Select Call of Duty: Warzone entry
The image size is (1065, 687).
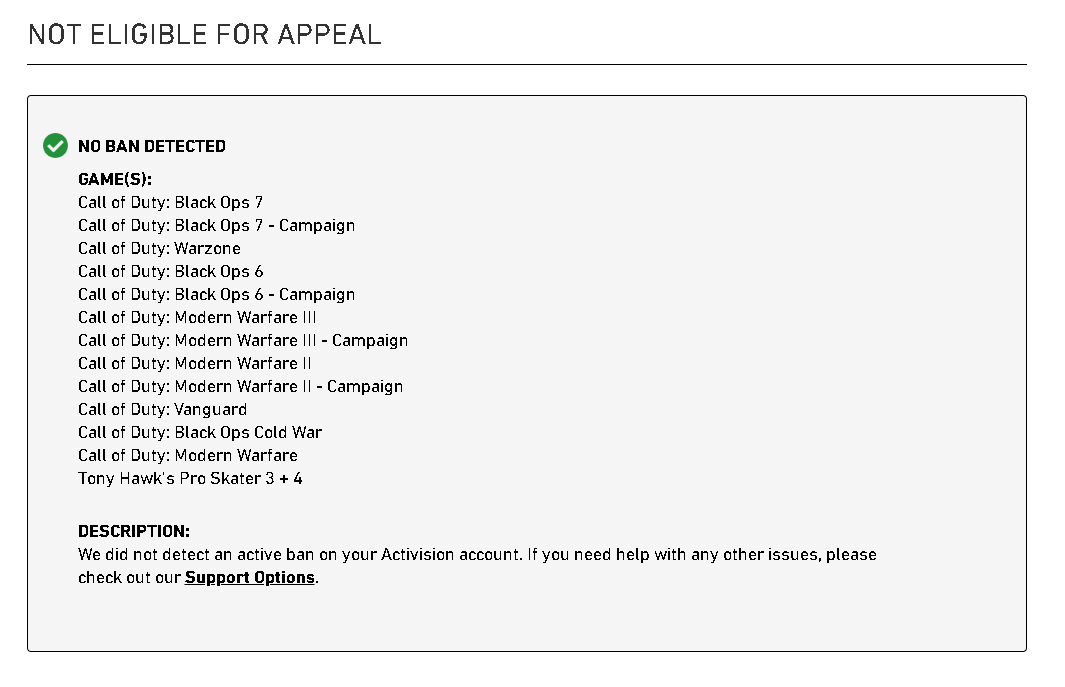[x=159, y=249]
